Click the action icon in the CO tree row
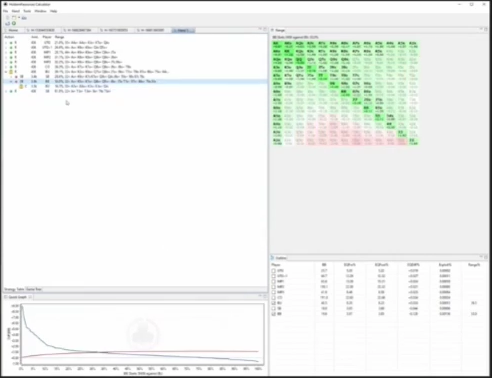The width and height of the screenshot is (492, 378). (x=11, y=67)
